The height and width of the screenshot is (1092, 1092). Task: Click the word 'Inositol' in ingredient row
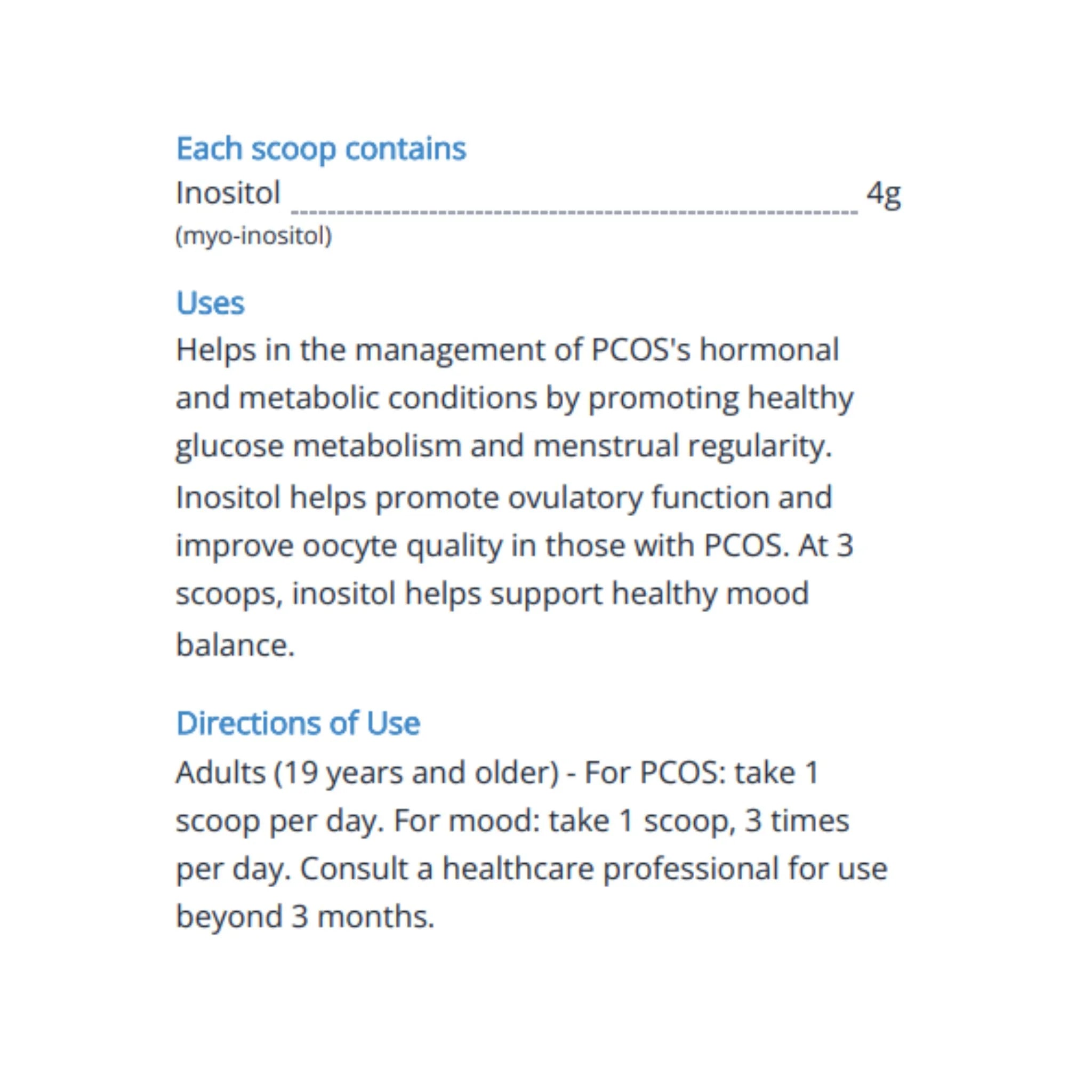228,194
